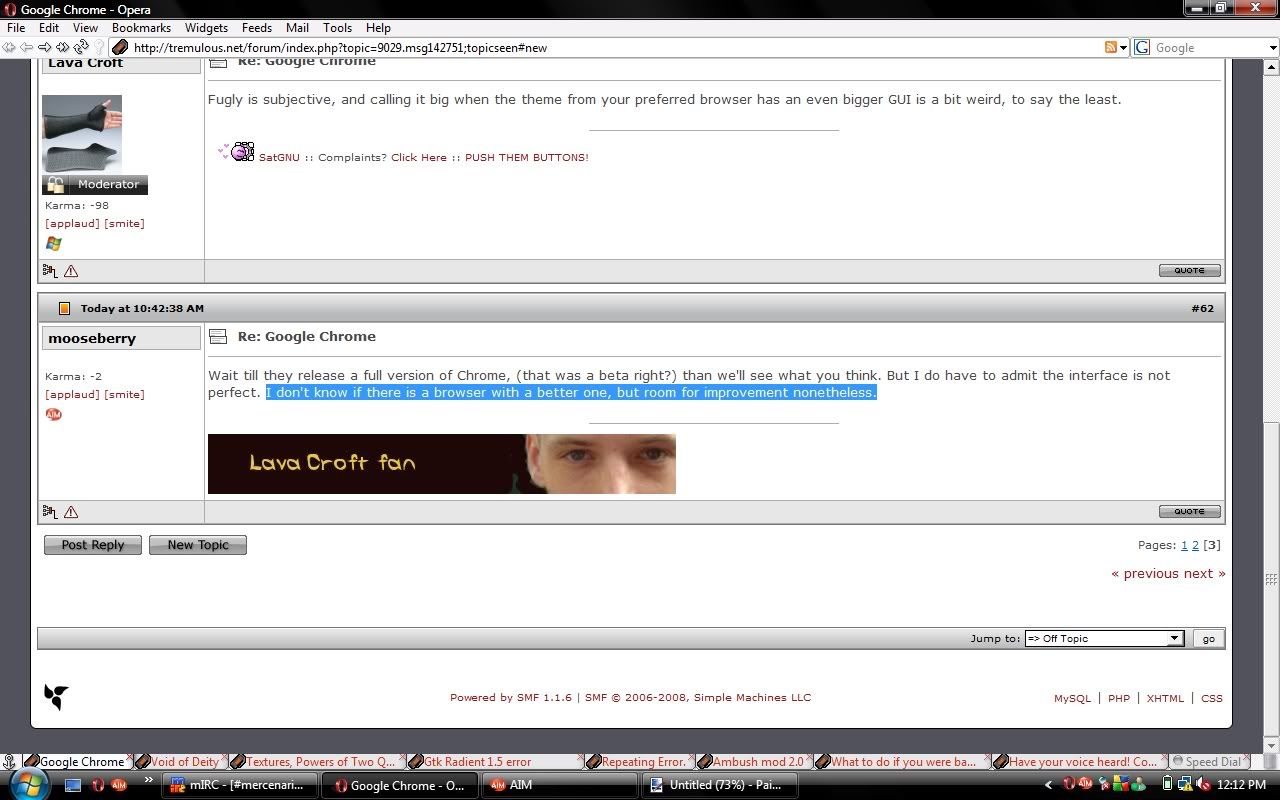Open the Feeds menu

point(257,27)
